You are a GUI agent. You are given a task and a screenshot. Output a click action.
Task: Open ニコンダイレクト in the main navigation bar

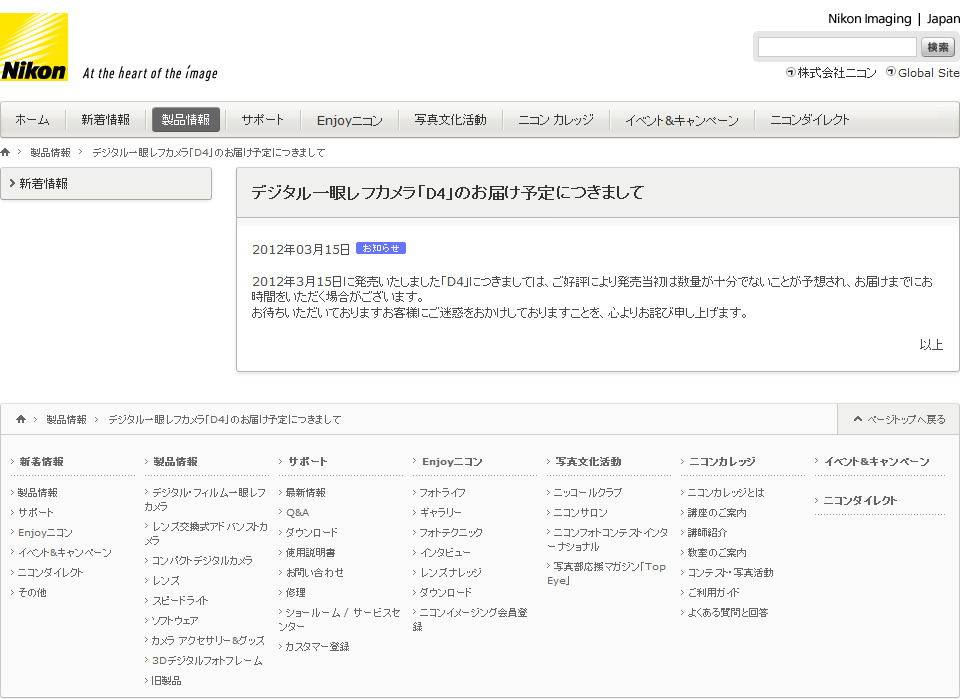[810, 120]
